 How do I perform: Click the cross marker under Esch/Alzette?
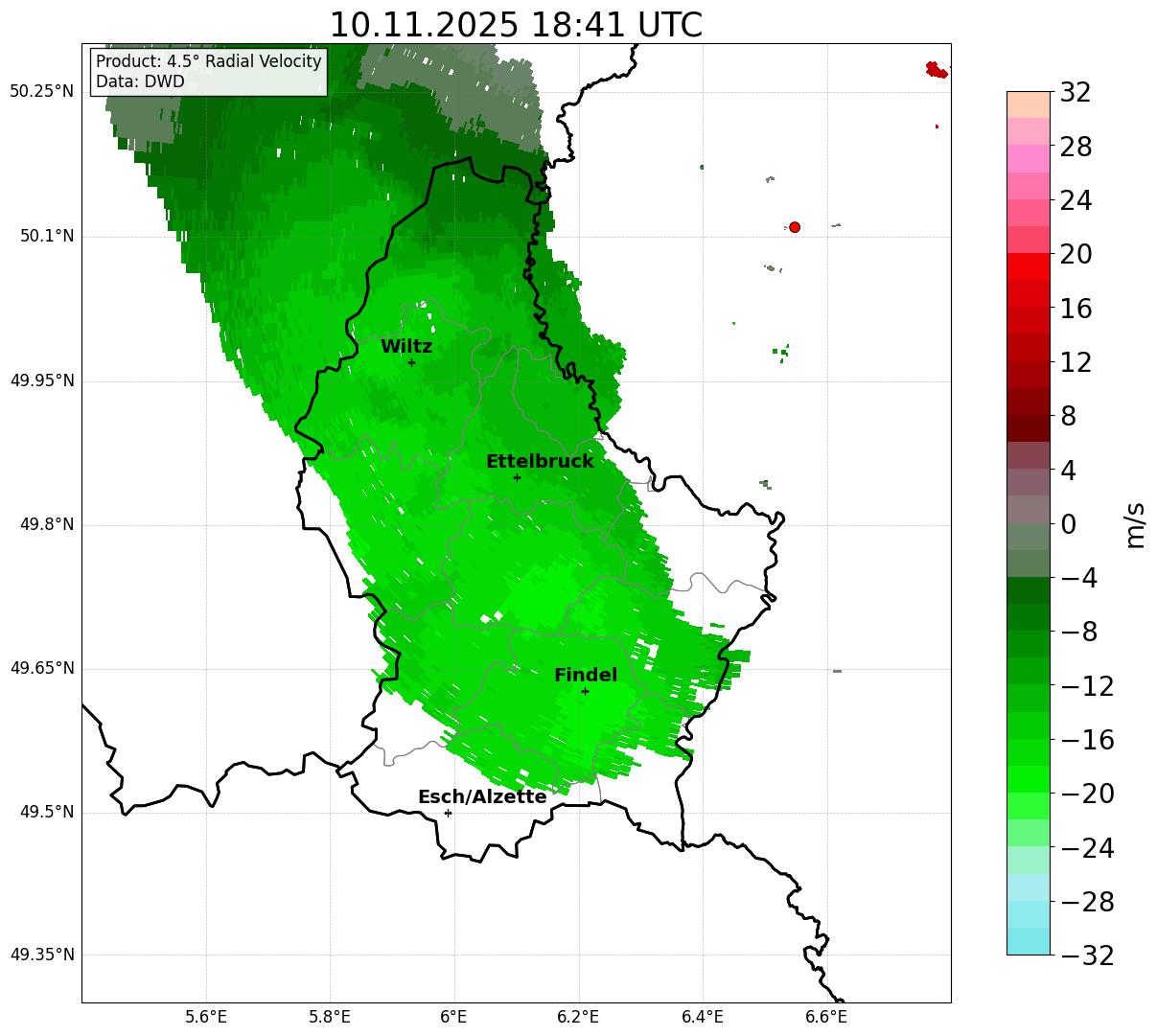[448, 813]
